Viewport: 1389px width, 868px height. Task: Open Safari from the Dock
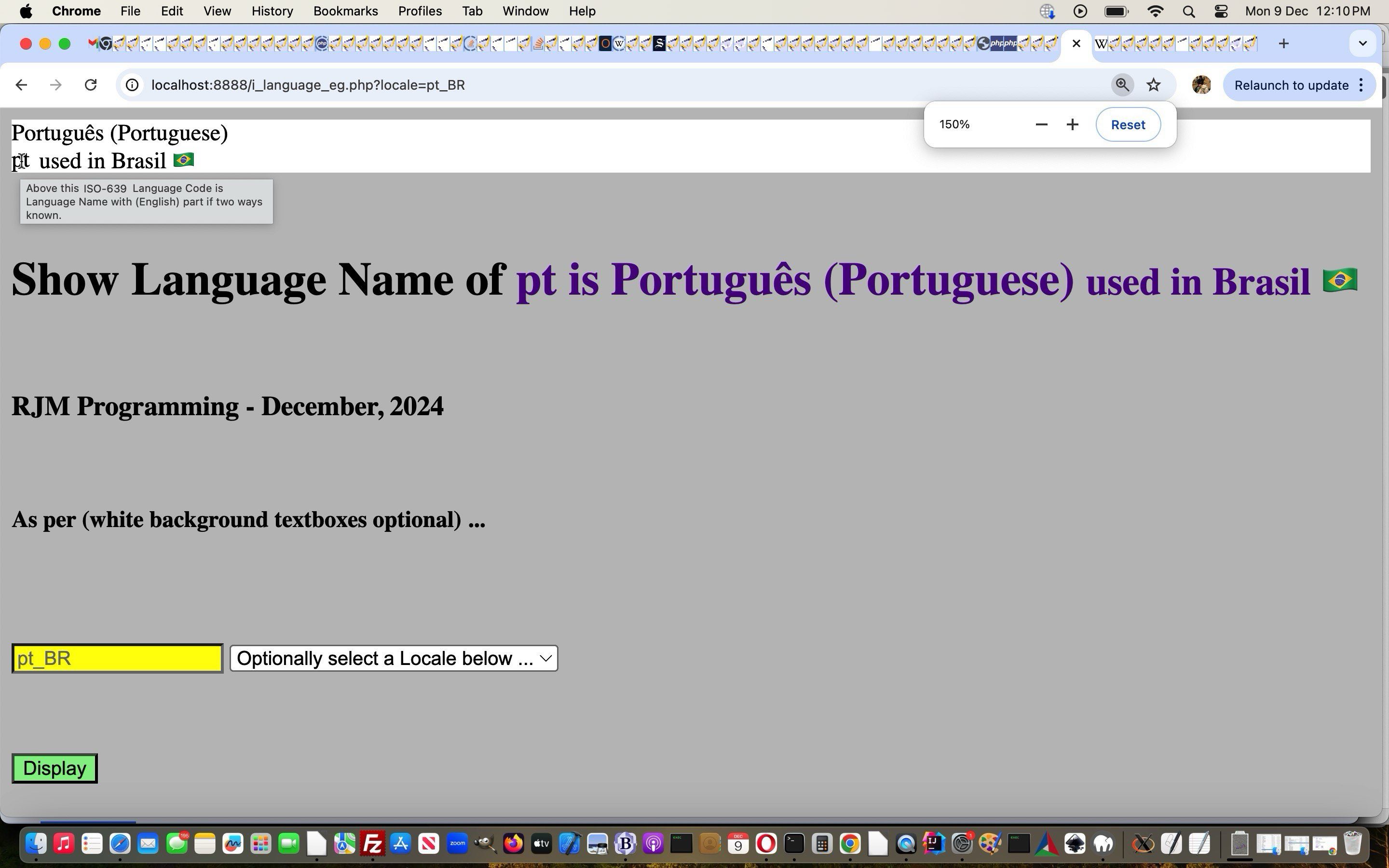tap(120, 844)
